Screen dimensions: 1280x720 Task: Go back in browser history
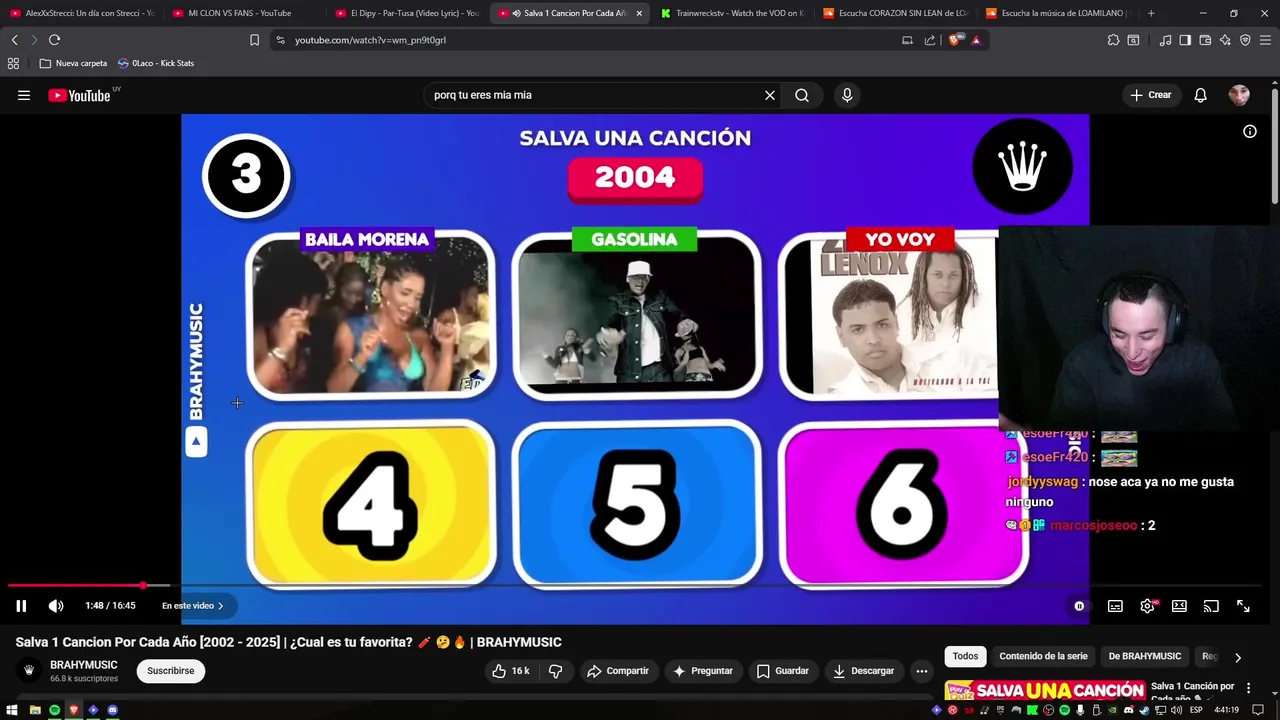[14, 40]
